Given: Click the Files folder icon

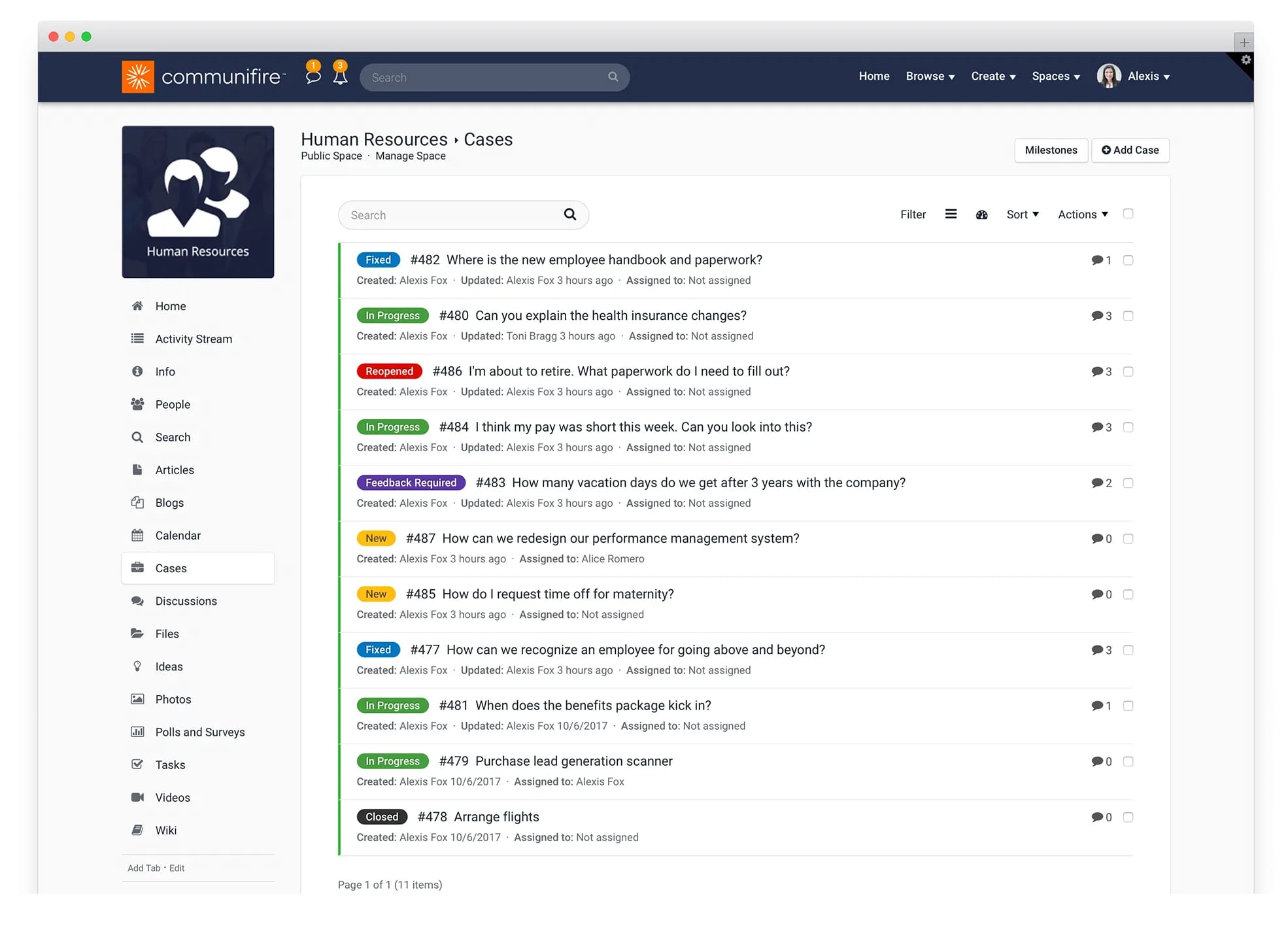Looking at the screenshot, I should 137,633.
